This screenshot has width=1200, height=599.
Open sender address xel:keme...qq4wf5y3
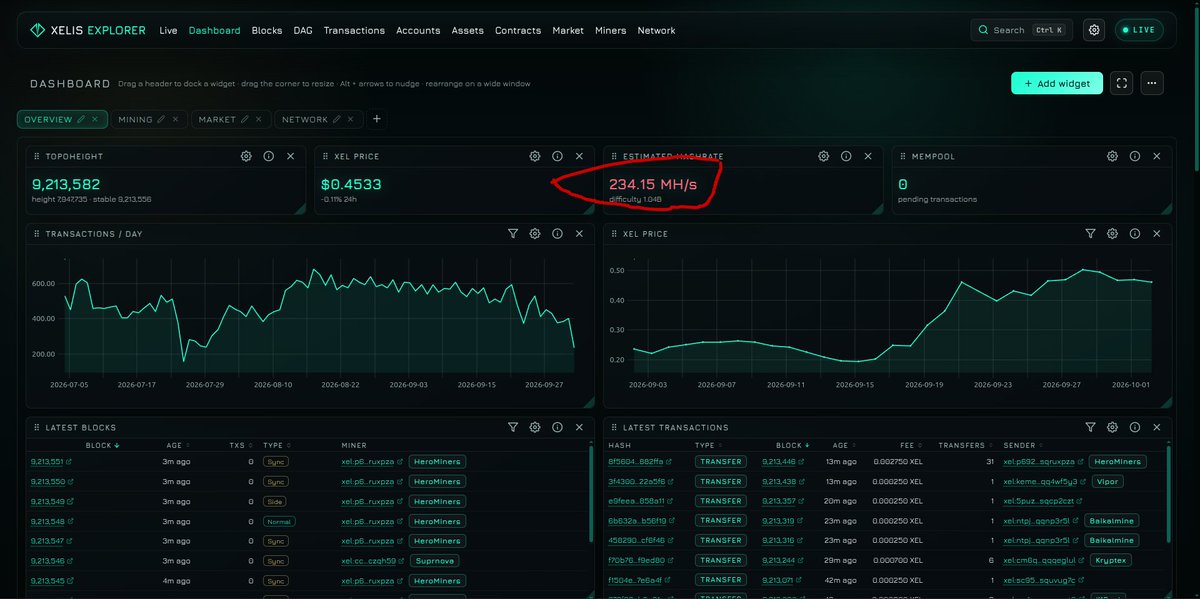pyautogui.click(x=1040, y=481)
